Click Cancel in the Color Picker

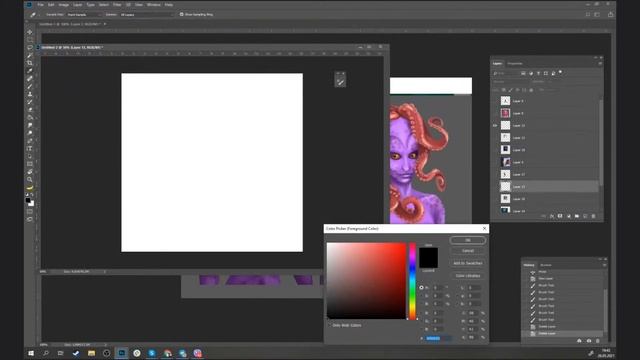point(468,251)
